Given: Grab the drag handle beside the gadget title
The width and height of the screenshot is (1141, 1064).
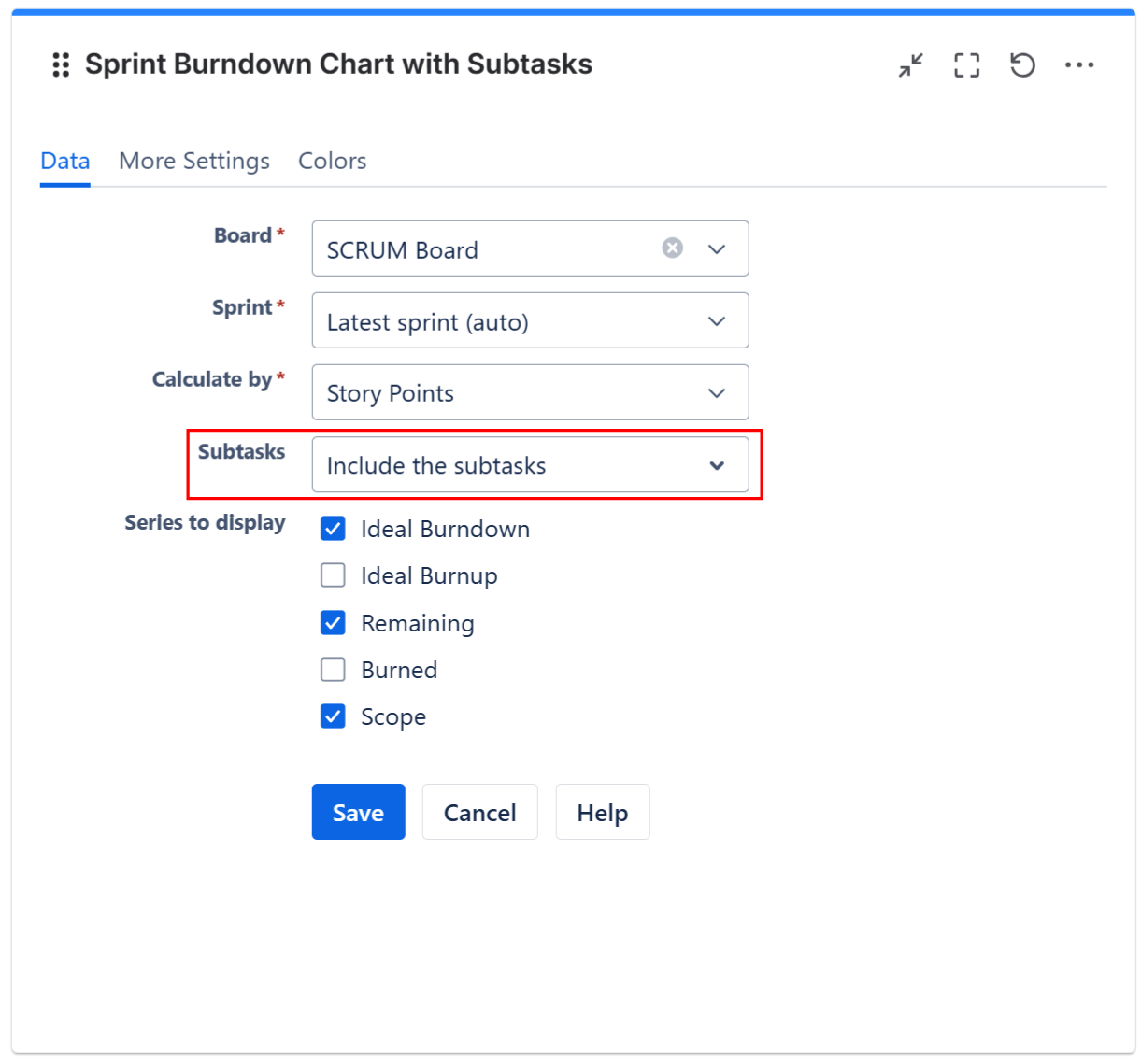Looking at the screenshot, I should tap(61, 64).
